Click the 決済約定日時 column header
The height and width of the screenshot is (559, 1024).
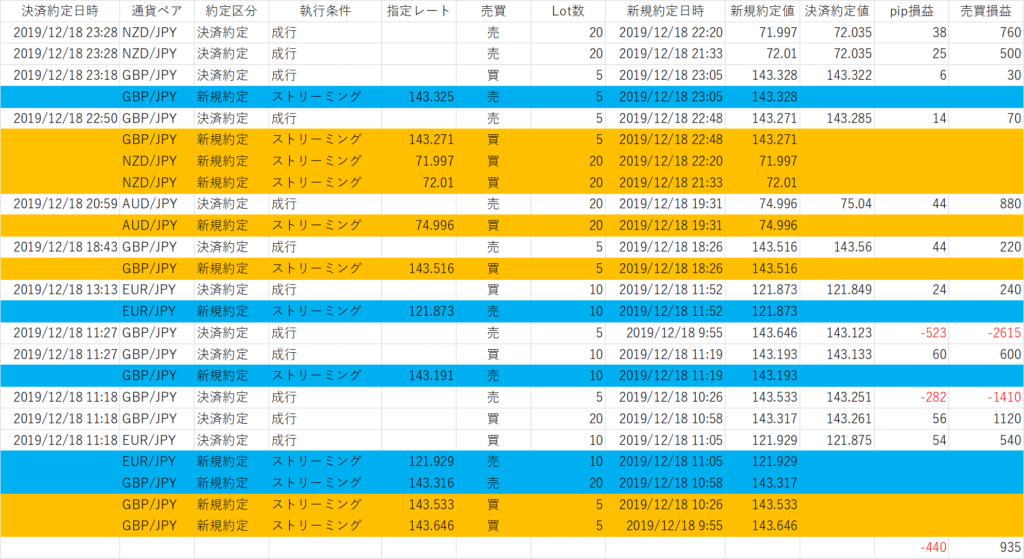coord(60,11)
